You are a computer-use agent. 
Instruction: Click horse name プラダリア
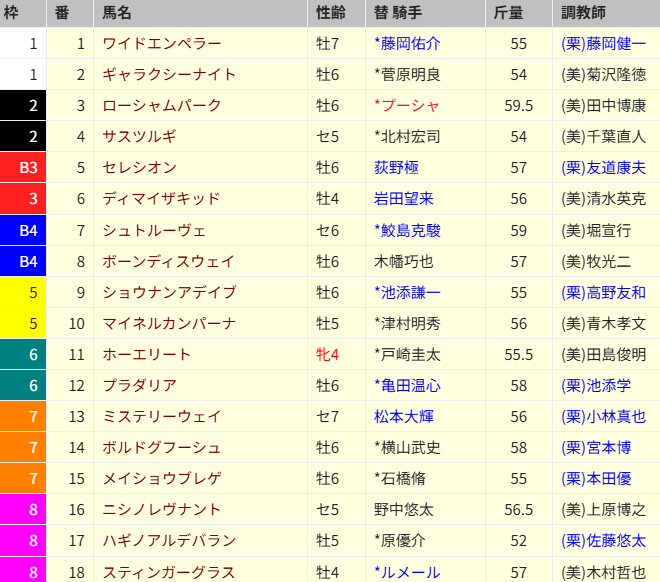click(140, 385)
